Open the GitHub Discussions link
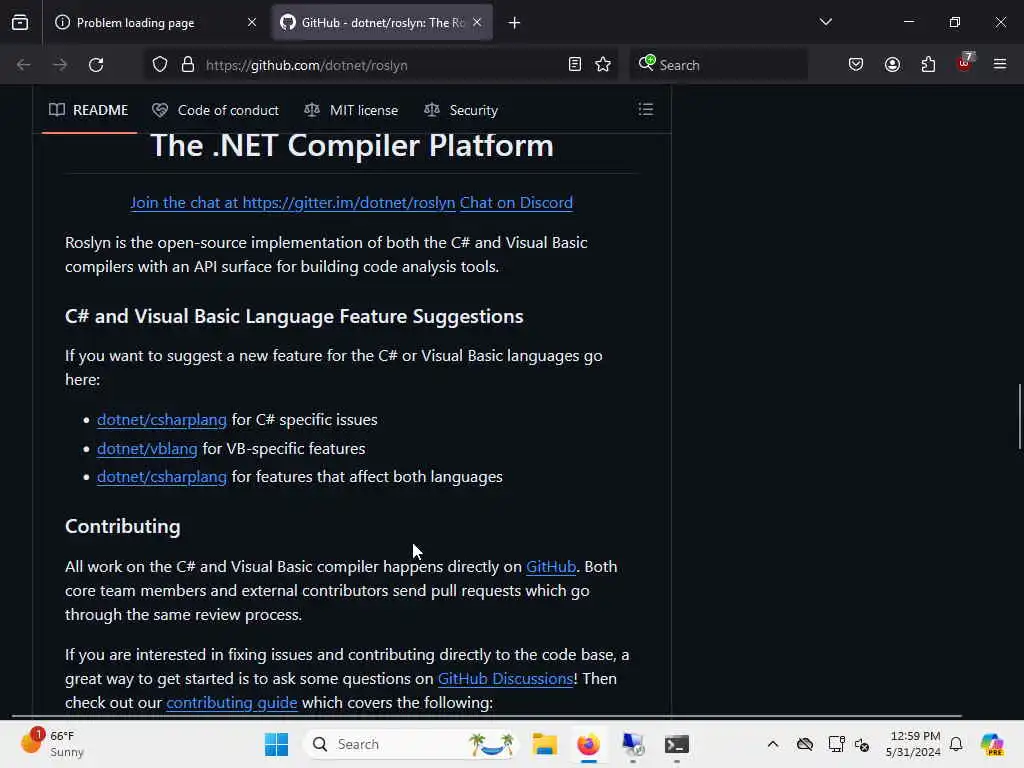 pyautogui.click(x=505, y=679)
